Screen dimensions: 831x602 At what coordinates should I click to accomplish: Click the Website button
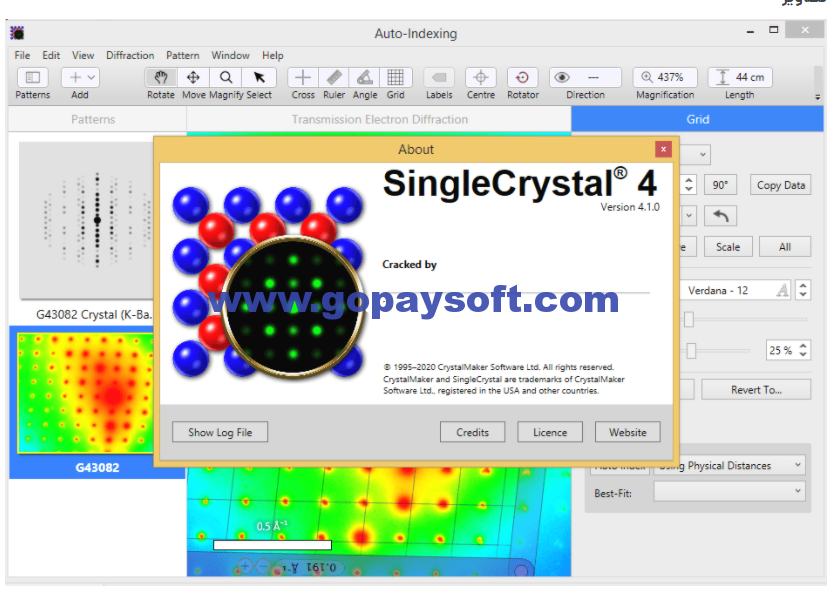tap(627, 432)
